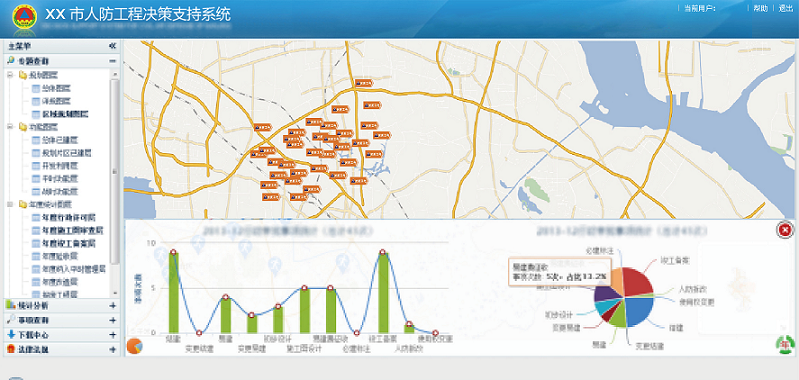
Task: Click the 退出 logout link
Action: coord(786,9)
